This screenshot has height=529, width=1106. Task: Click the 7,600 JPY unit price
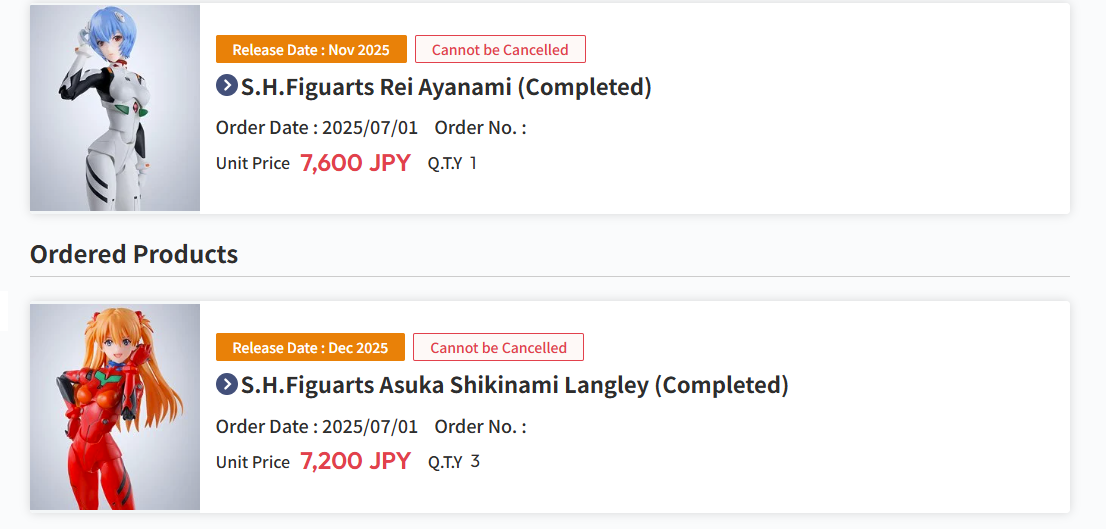pos(355,163)
